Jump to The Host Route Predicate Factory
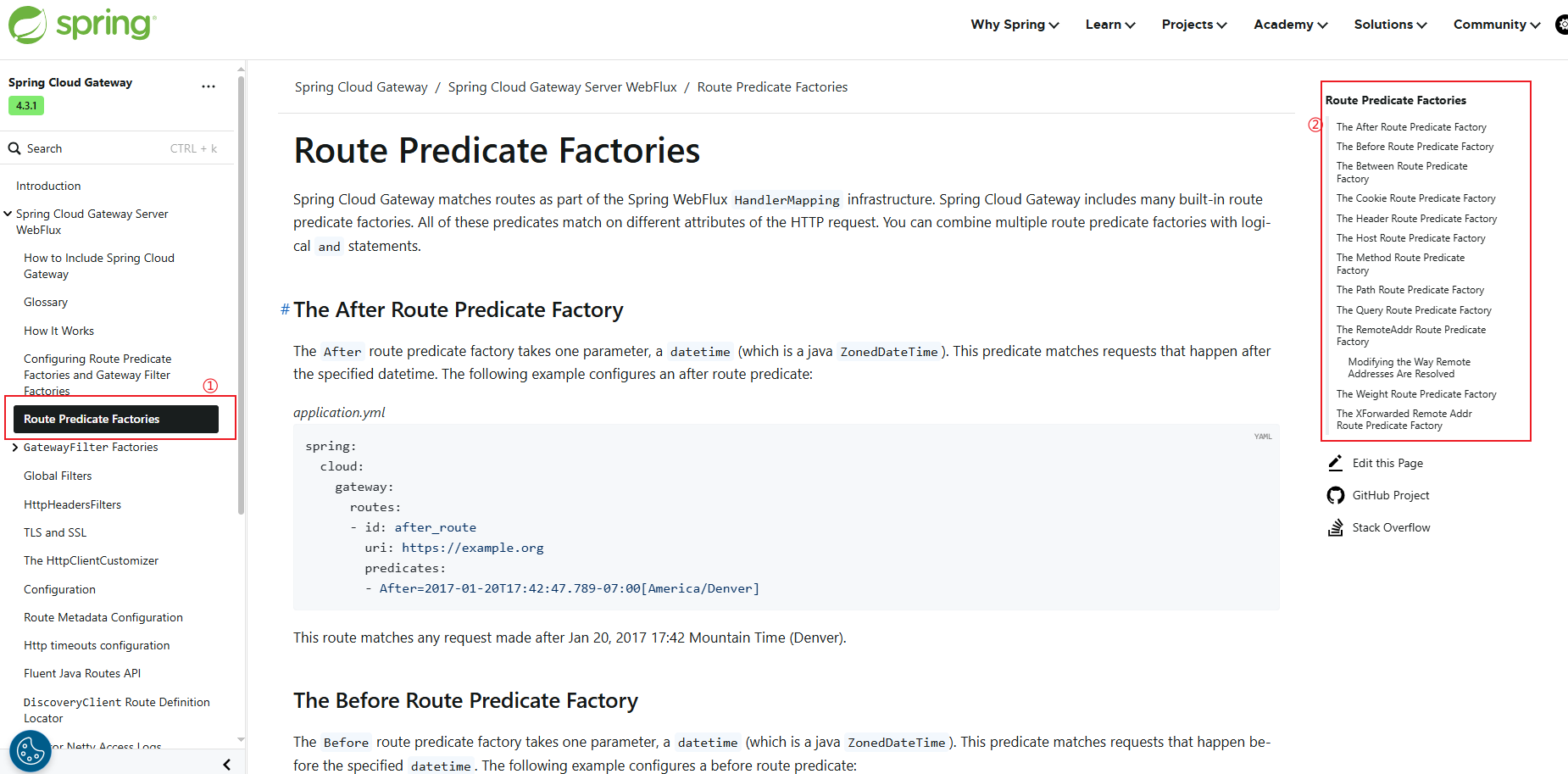The height and width of the screenshot is (774, 1568). [x=1410, y=238]
